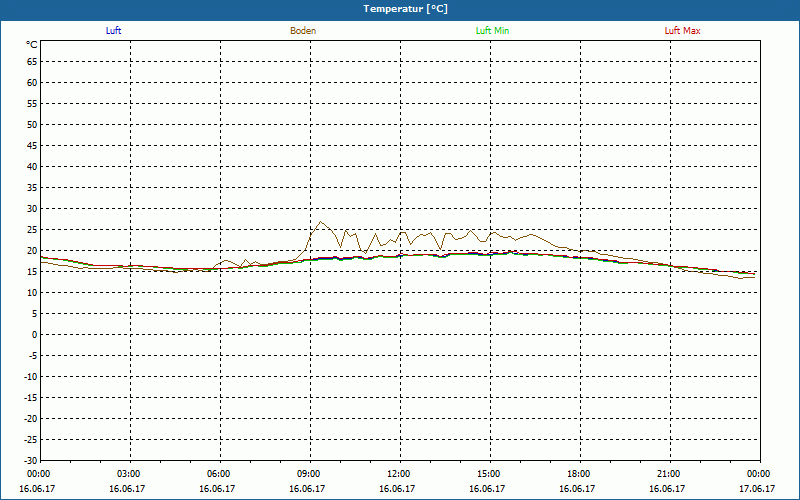Click the 50 y-axis label
The height and width of the screenshot is (500, 800).
pyautogui.click(x=32, y=124)
